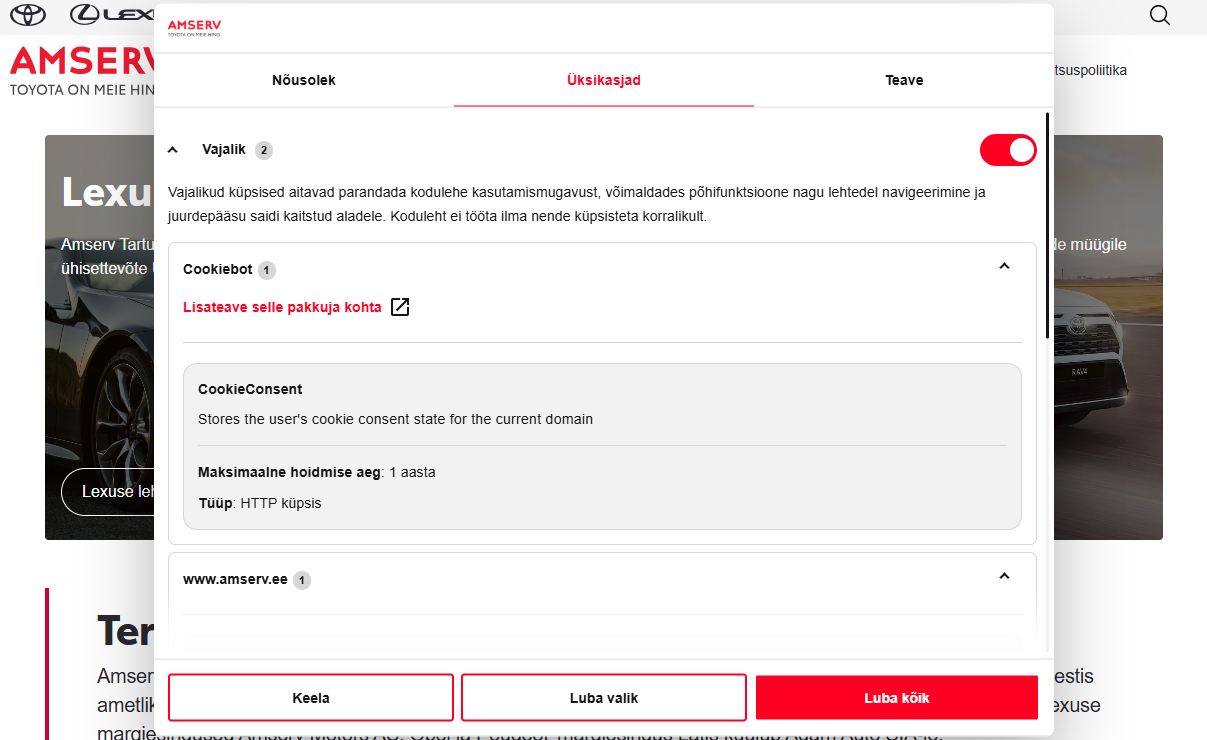Click the external link icon beside Lisateave

point(400,307)
